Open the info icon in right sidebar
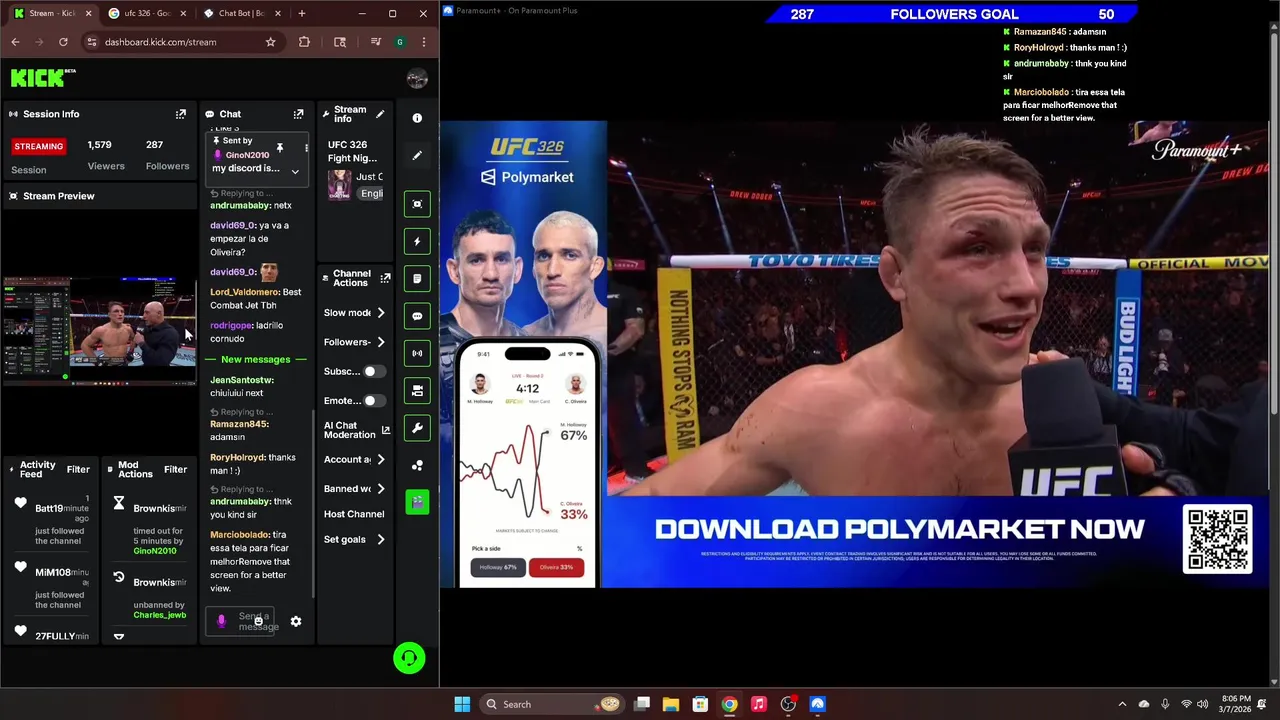Screen dimensions: 1280x720 pos(417,118)
